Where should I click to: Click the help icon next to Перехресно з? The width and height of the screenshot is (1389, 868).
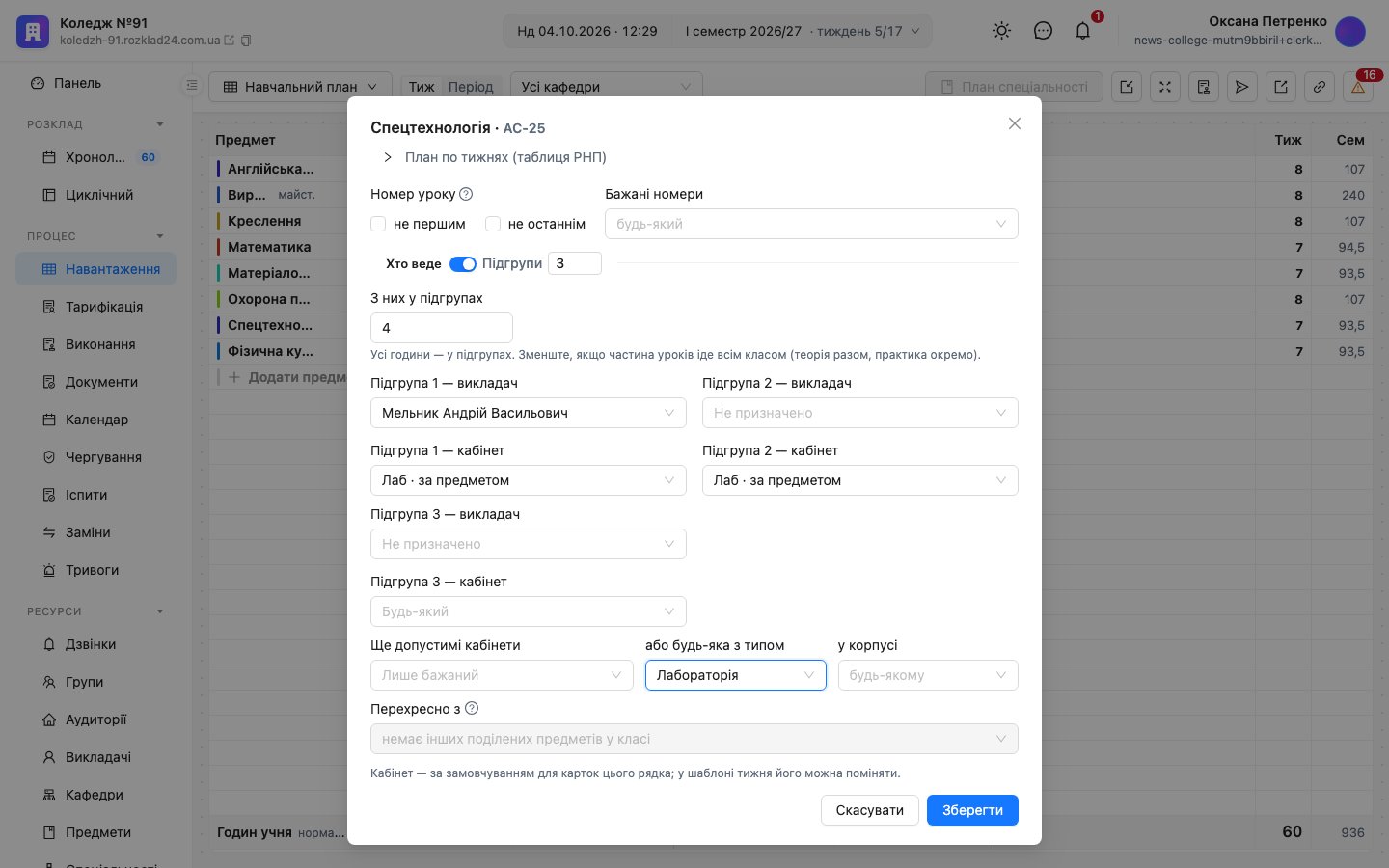472,708
